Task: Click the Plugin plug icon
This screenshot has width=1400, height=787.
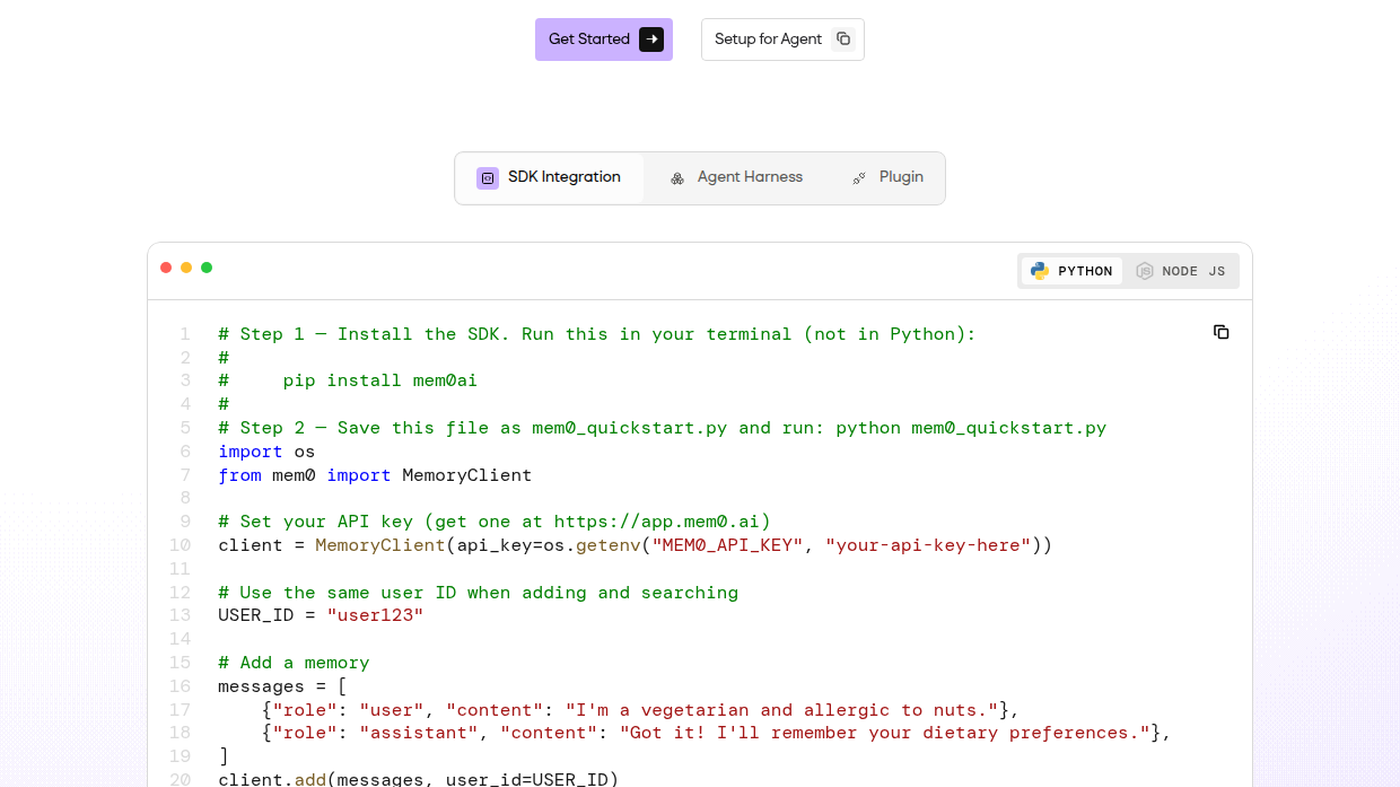Action: [x=859, y=178]
